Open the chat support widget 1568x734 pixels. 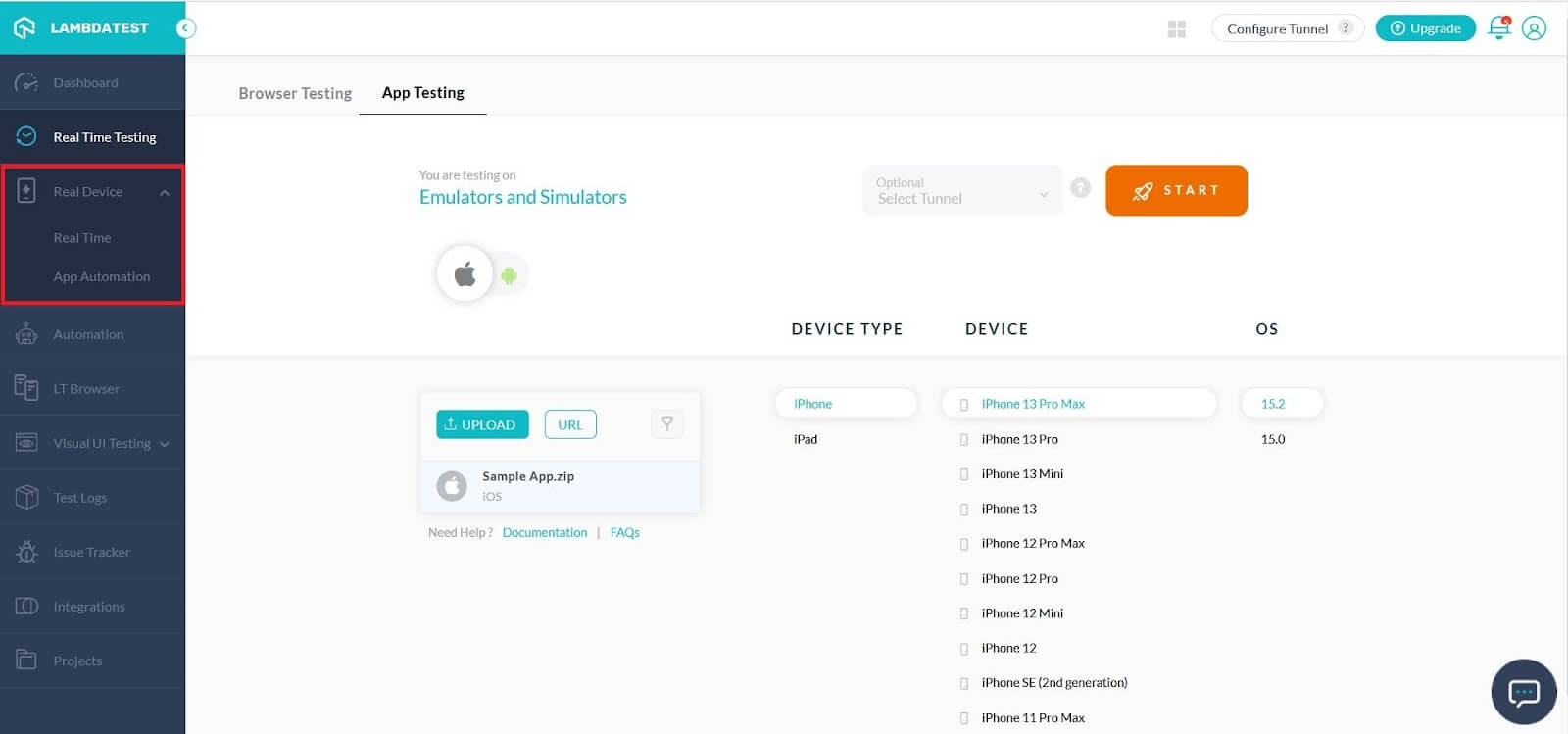[x=1524, y=693]
